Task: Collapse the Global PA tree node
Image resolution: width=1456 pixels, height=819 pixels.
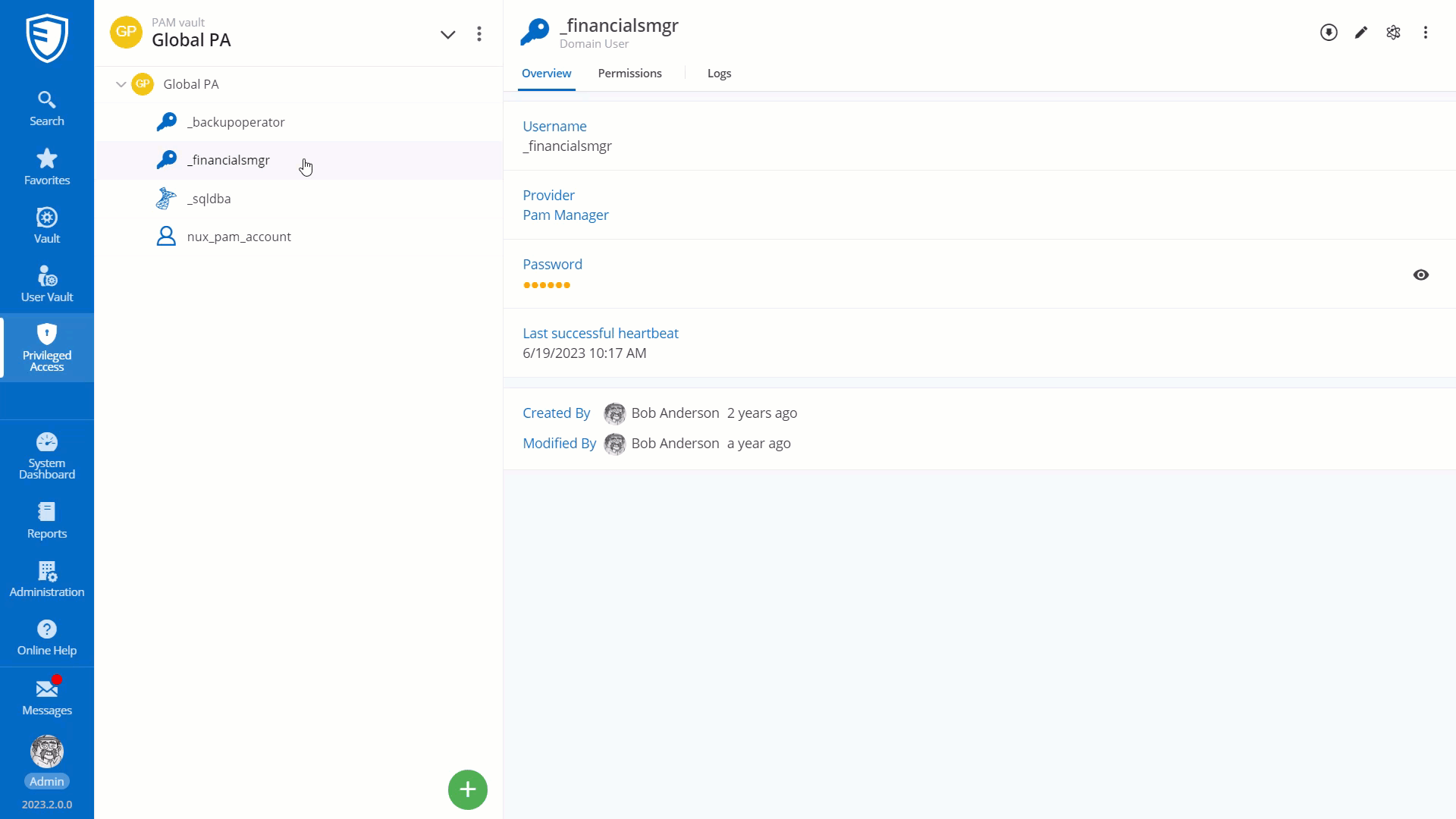Action: pyautogui.click(x=121, y=84)
